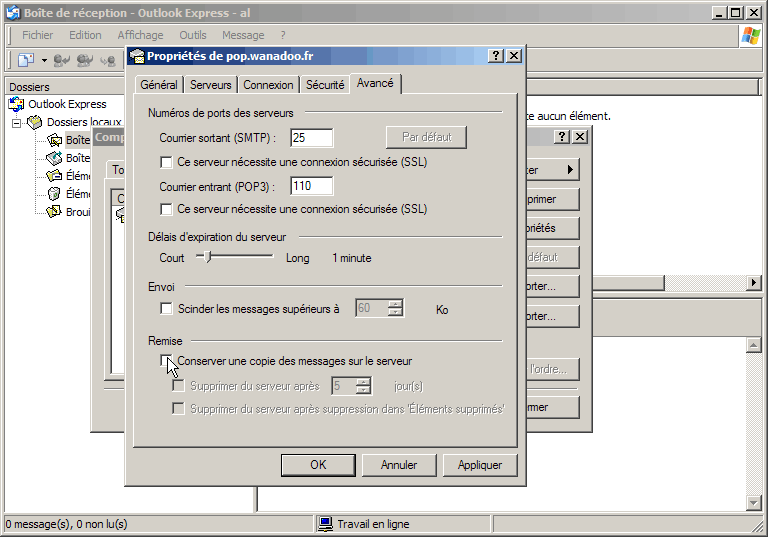Click the Outlook Express root folder icon
Screen dimensions: 768x537
[17, 104]
